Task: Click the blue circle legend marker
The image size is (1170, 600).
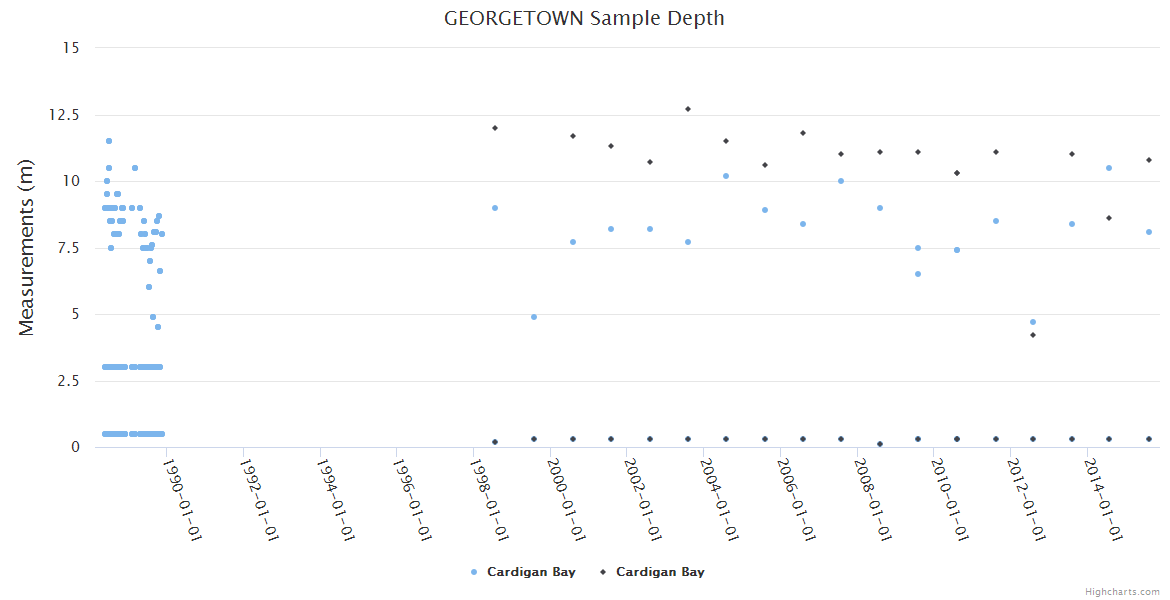Action: pyautogui.click(x=473, y=572)
